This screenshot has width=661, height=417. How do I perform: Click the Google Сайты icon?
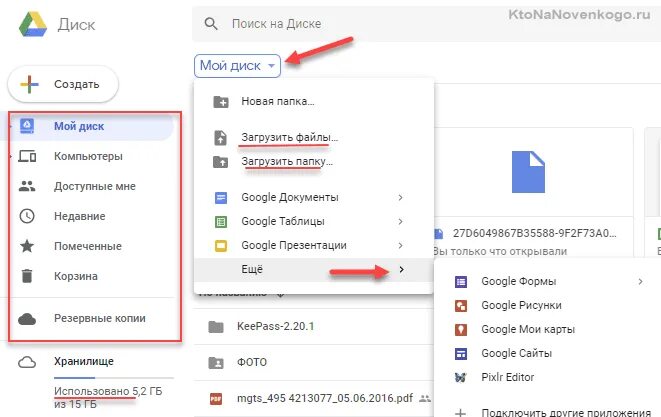tap(461, 354)
